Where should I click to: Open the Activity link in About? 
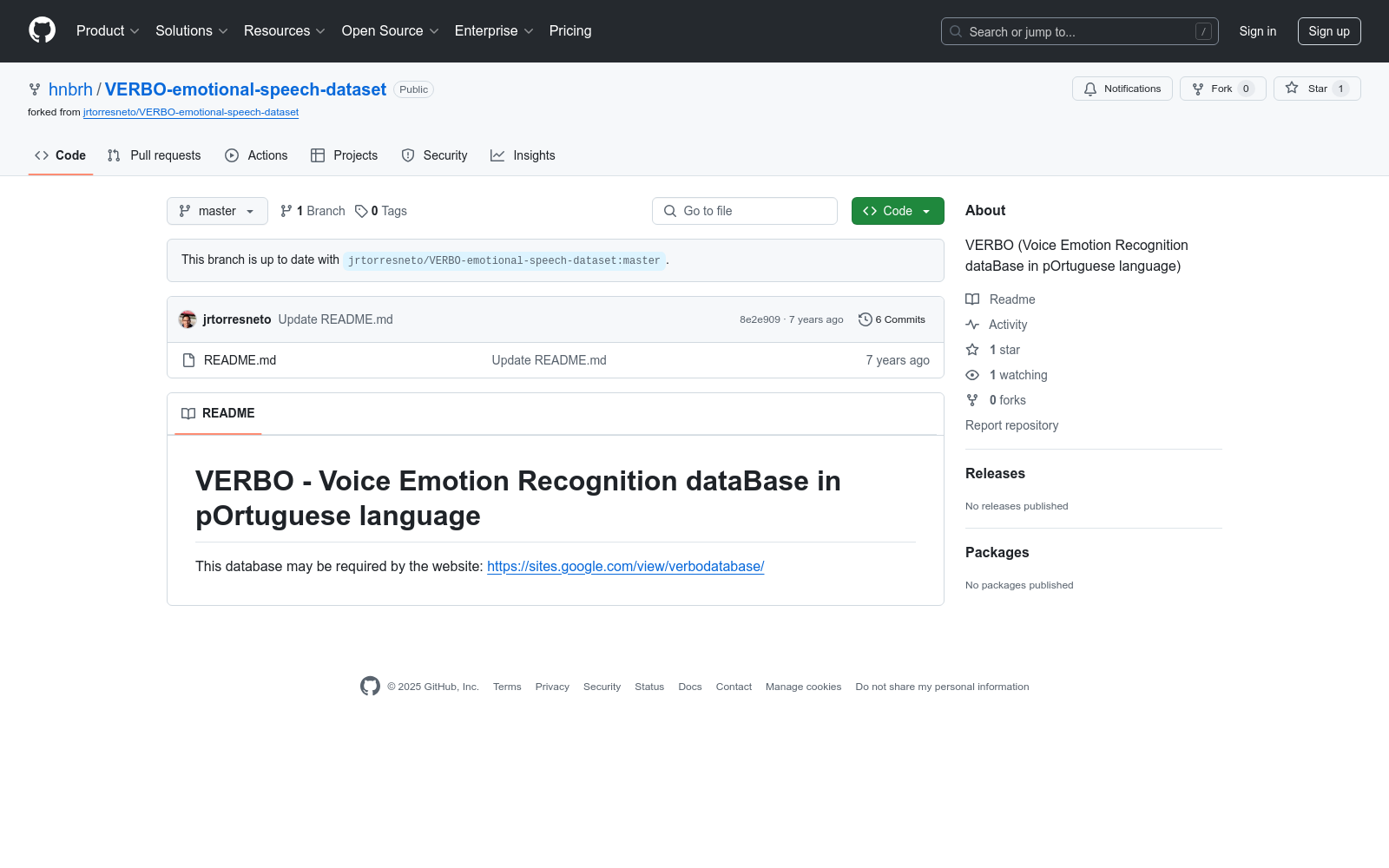coord(997,325)
